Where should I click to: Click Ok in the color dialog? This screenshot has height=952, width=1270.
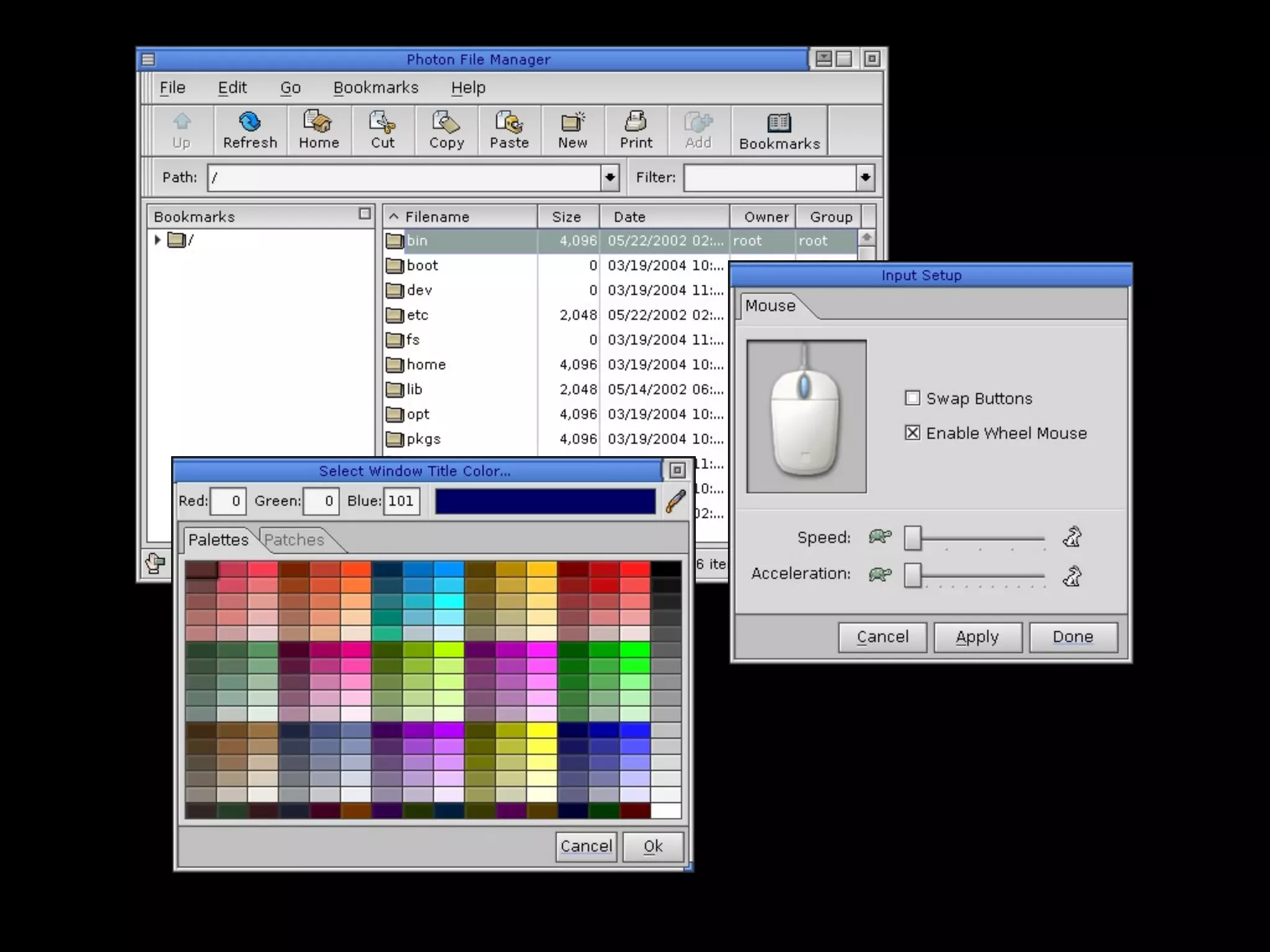653,847
